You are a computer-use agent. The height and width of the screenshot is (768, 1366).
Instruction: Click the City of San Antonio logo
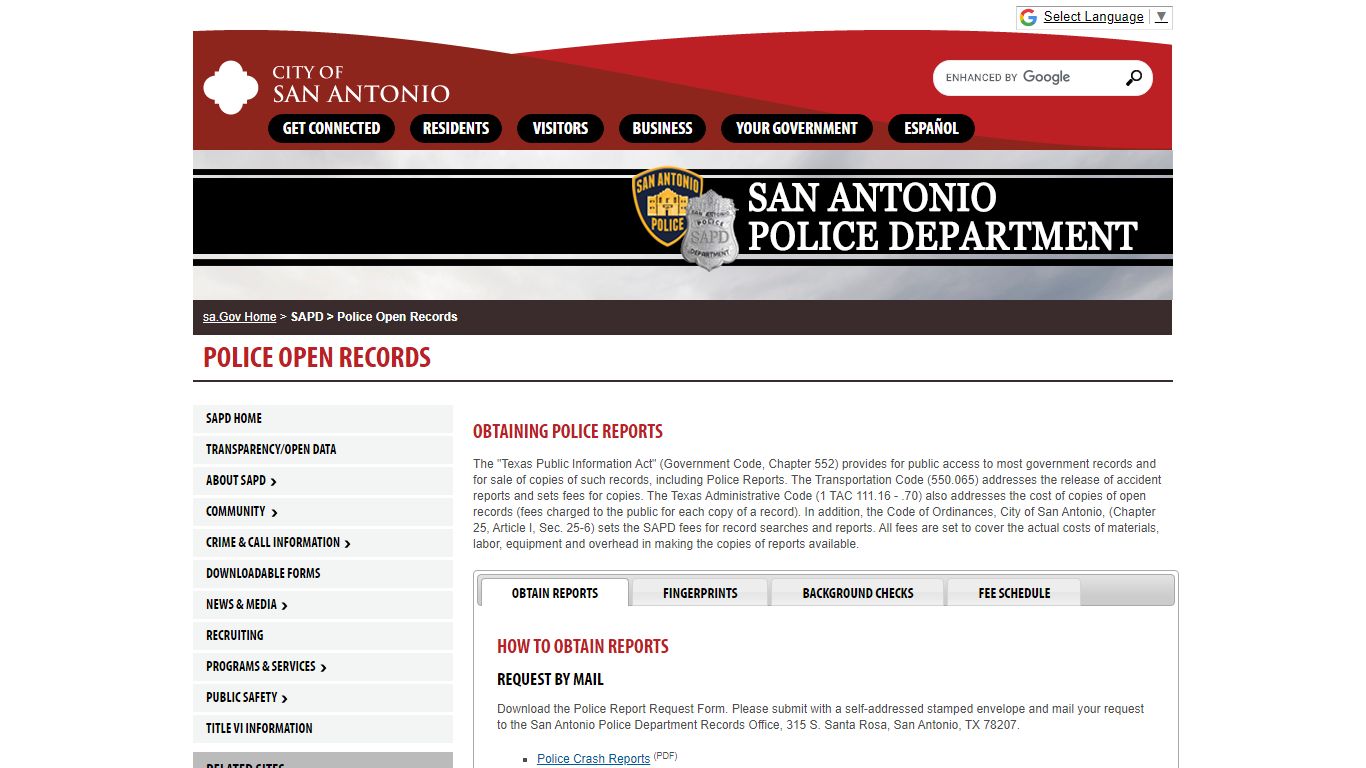(231, 87)
